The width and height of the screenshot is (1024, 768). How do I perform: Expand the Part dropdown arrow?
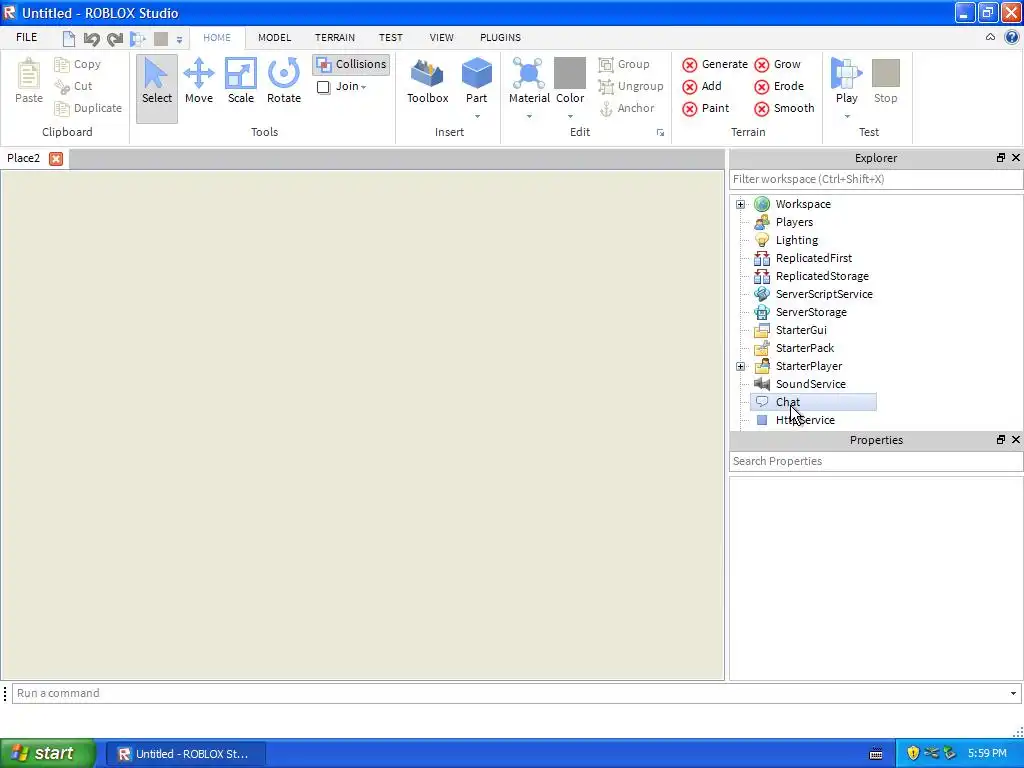(x=477, y=116)
